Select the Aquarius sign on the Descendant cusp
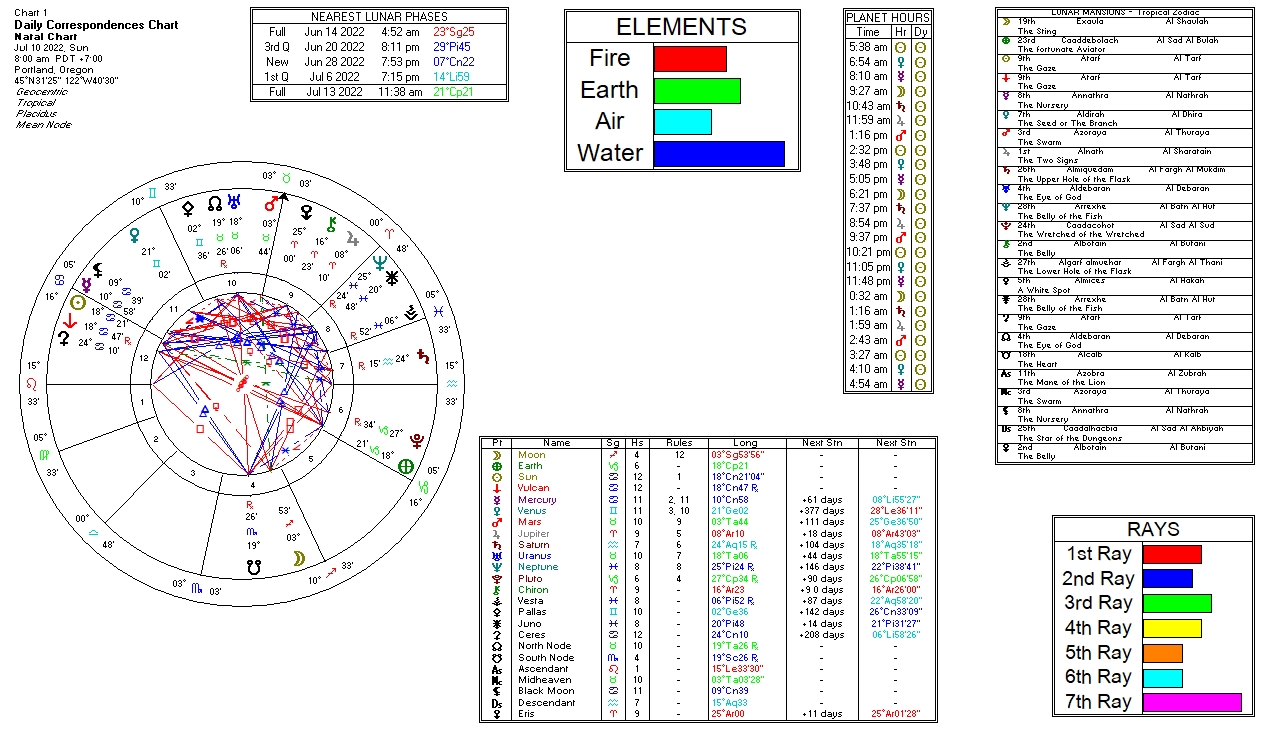Screen dimensions: 1267x741 (452, 384)
